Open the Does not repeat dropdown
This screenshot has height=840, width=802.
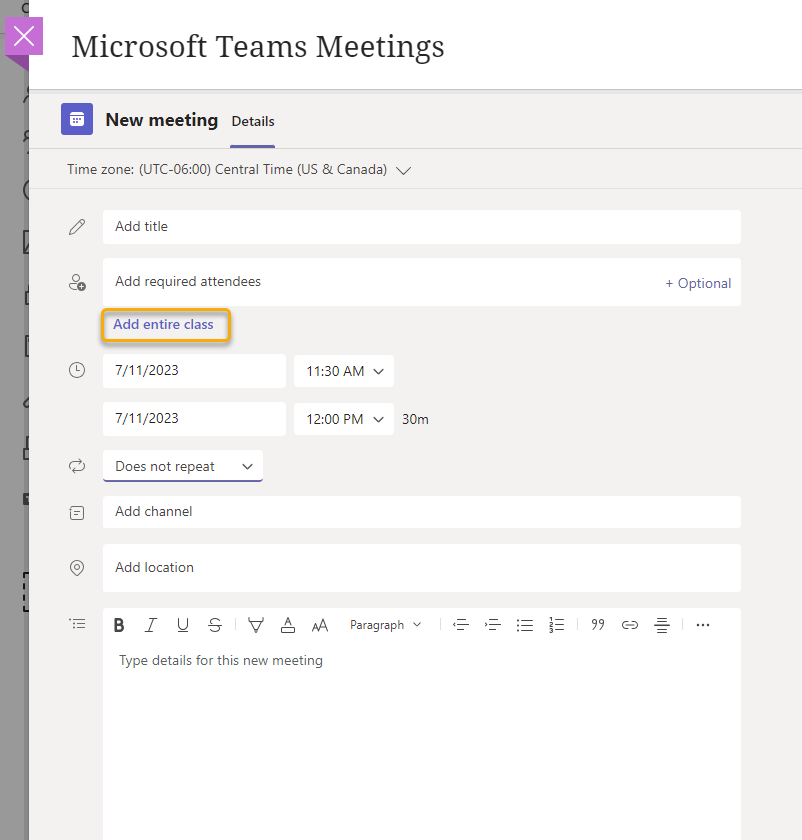183,466
